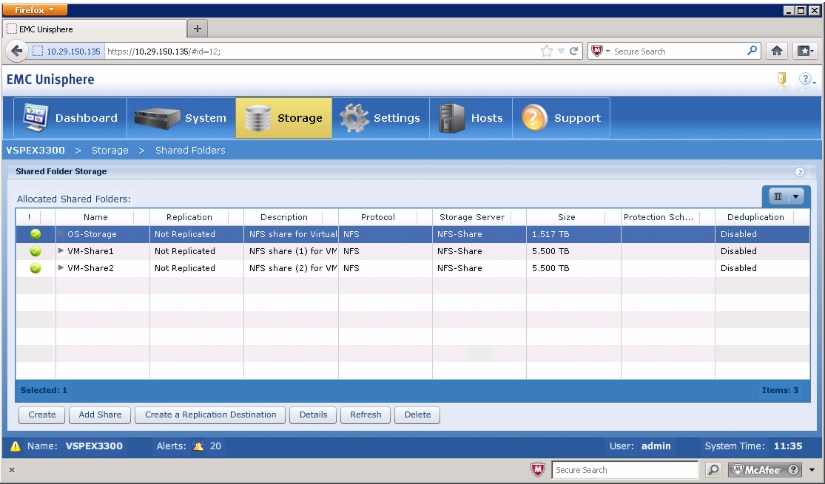This screenshot has height=484, width=825.
Task: Sort by the Deduplication column header
Action: (756, 217)
